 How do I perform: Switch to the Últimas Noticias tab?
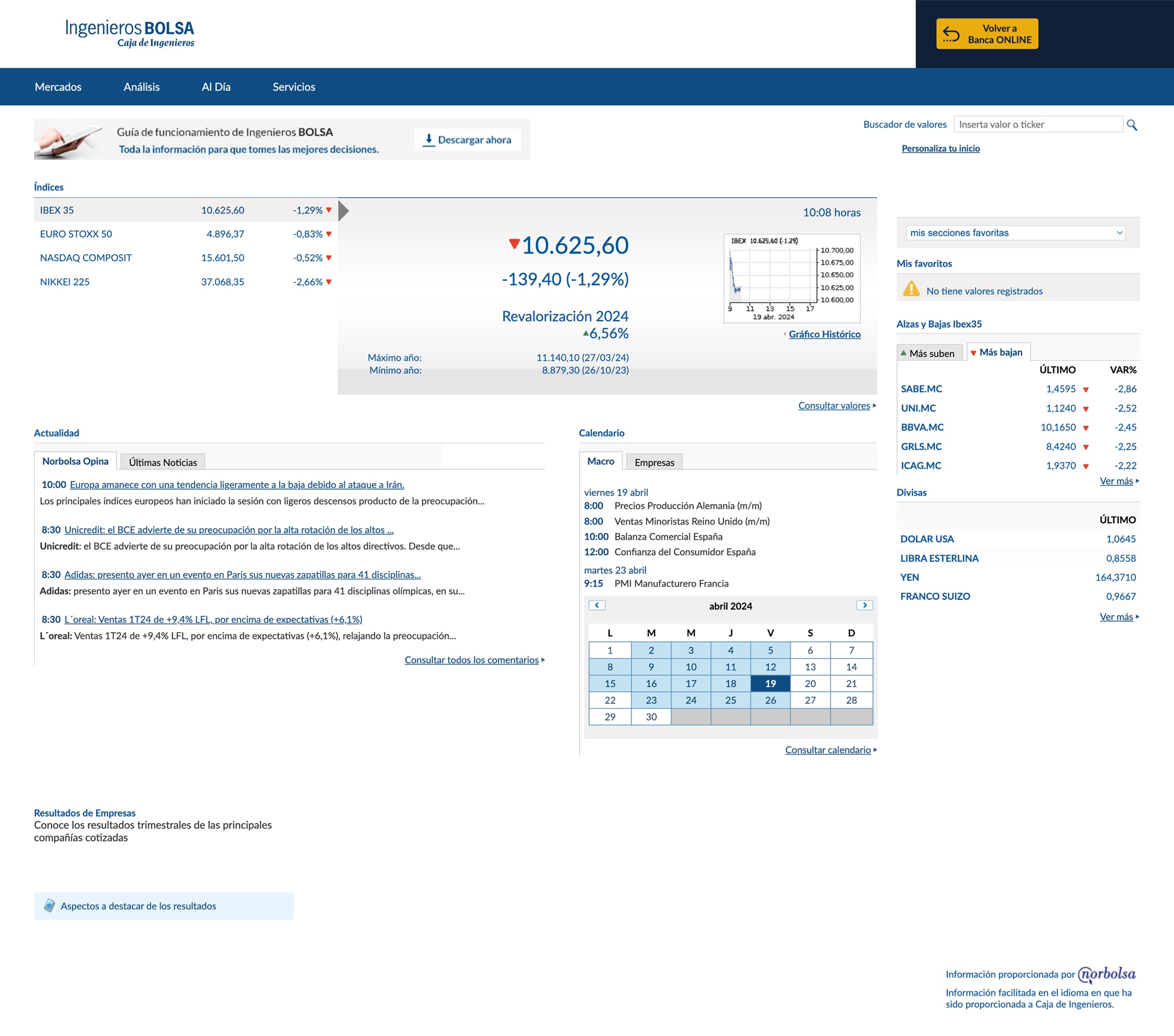point(163,463)
